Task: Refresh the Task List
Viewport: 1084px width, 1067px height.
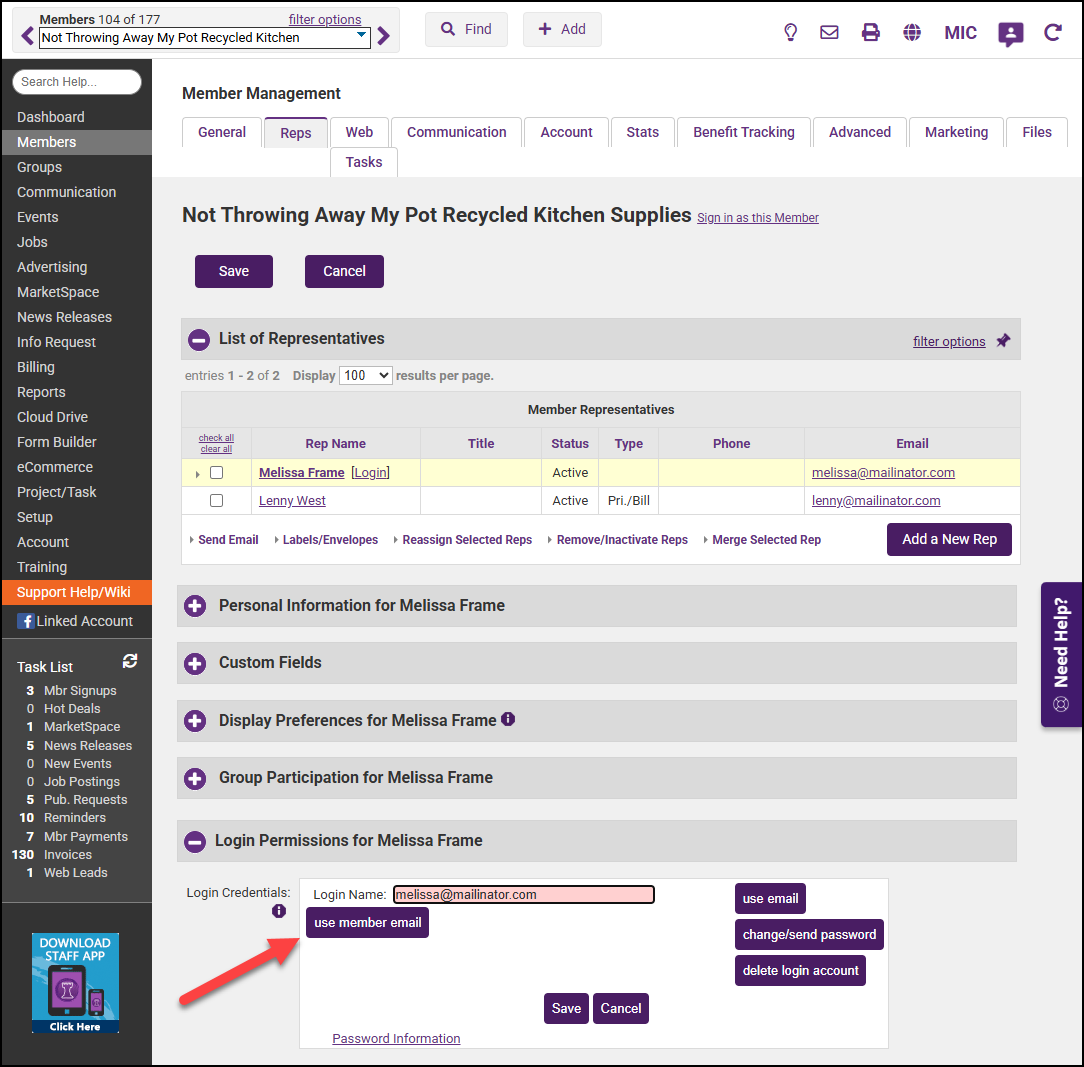Action: (x=130, y=661)
